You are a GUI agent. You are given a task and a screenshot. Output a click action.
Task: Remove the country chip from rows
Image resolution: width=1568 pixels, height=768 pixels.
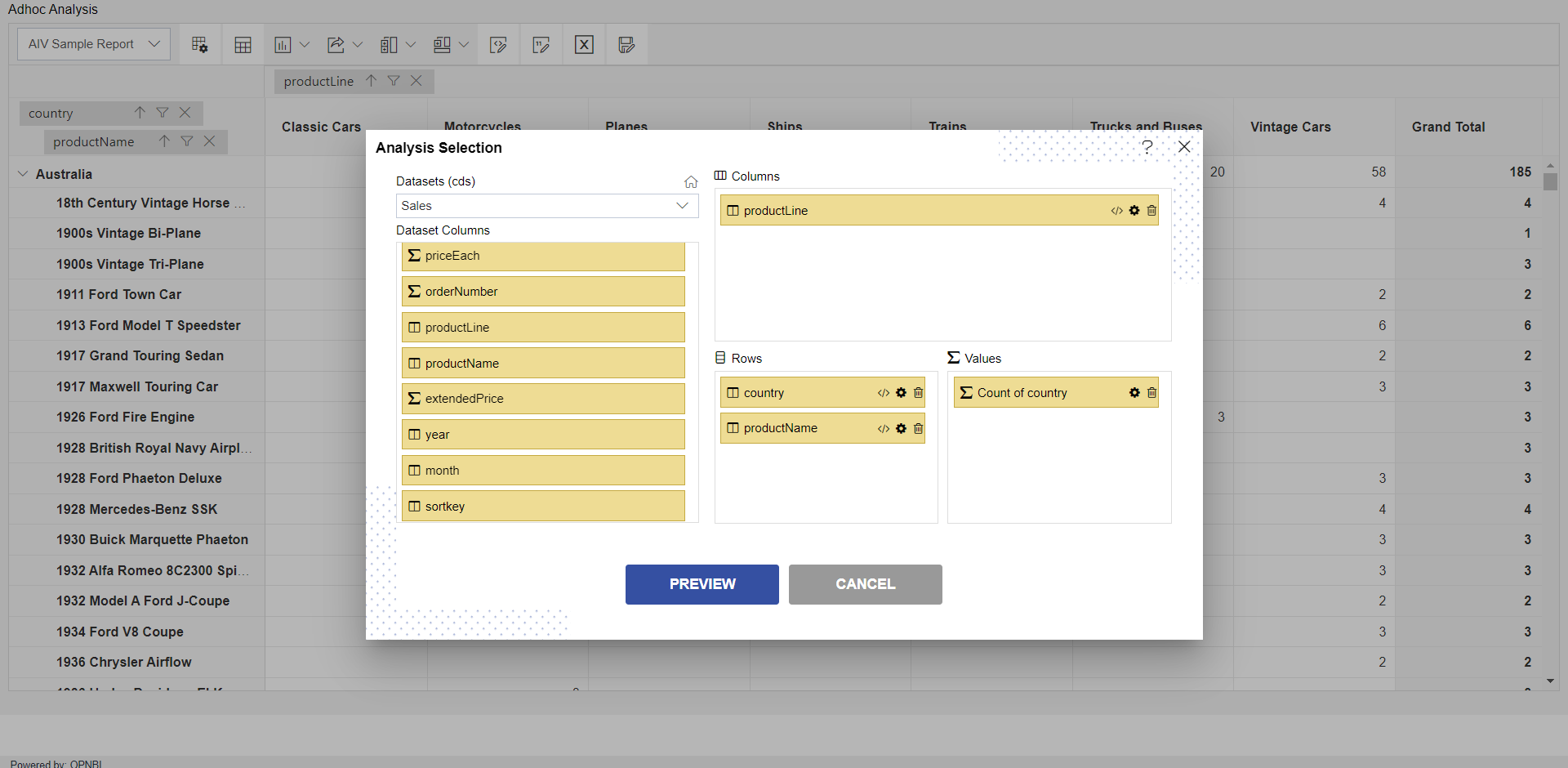[185, 113]
